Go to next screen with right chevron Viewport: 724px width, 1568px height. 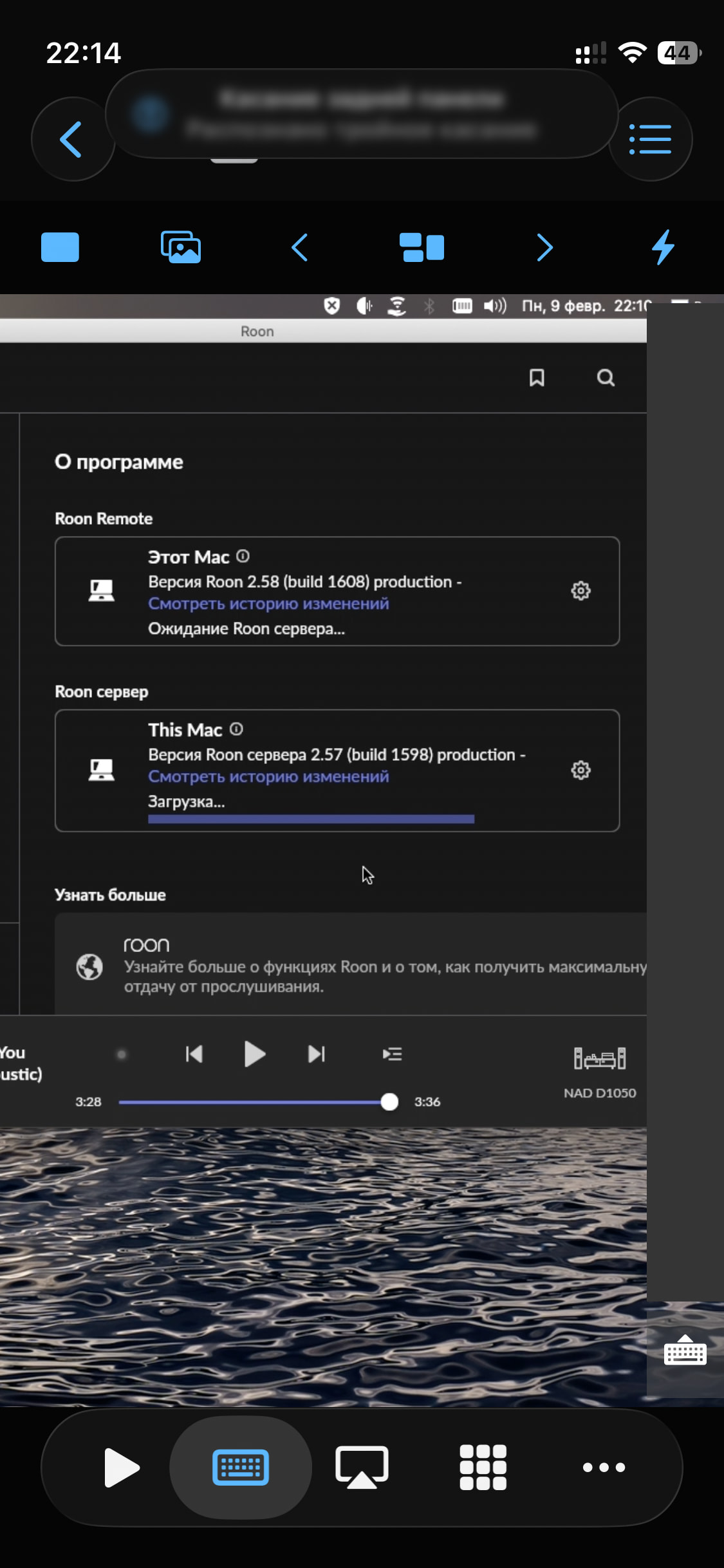tap(544, 247)
